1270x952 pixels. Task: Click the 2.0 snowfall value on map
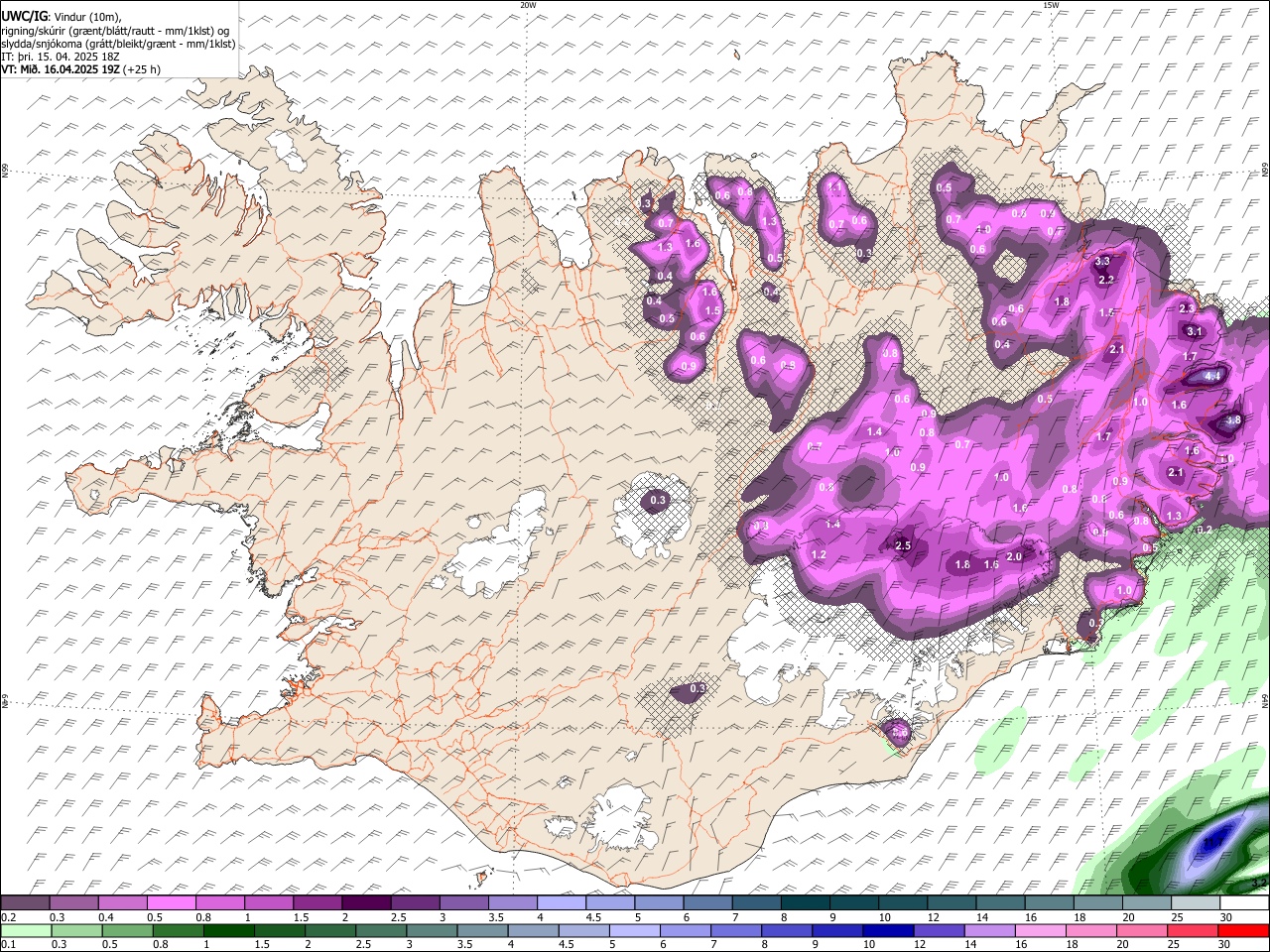tap(1014, 556)
